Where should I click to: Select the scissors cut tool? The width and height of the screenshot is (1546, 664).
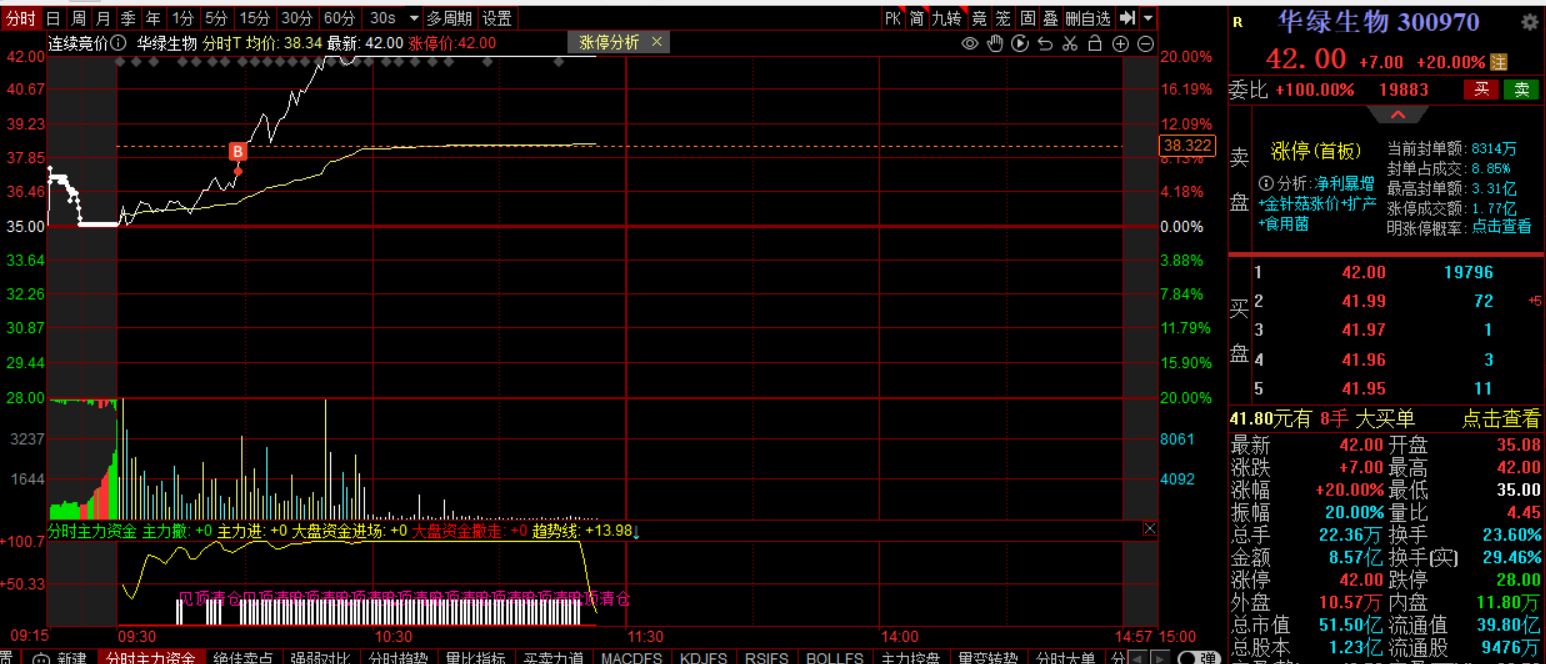click(x=1070, y=43)
